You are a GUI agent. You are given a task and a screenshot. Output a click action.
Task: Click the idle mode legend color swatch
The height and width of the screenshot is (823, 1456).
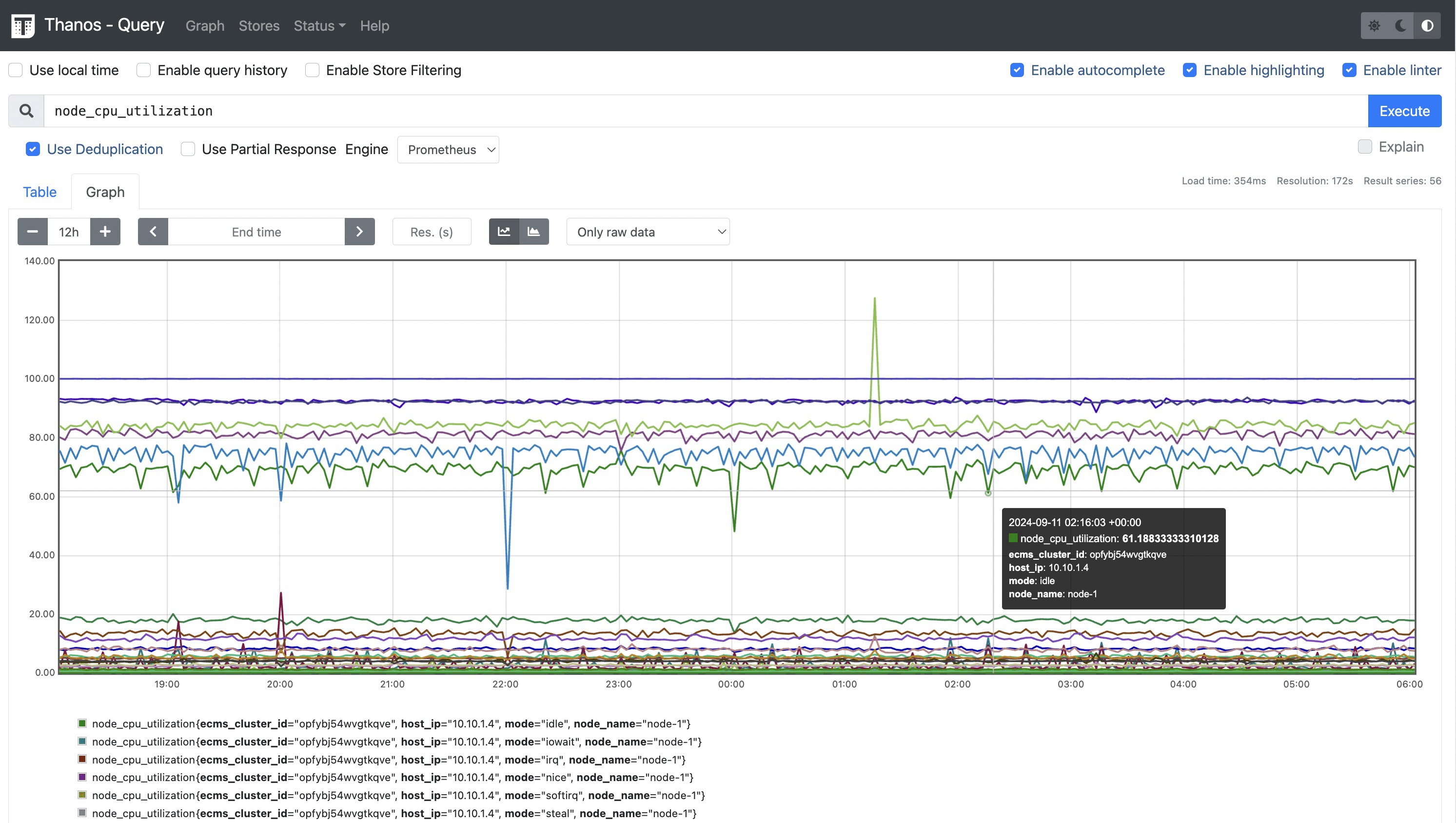click(x=82, y=724)
